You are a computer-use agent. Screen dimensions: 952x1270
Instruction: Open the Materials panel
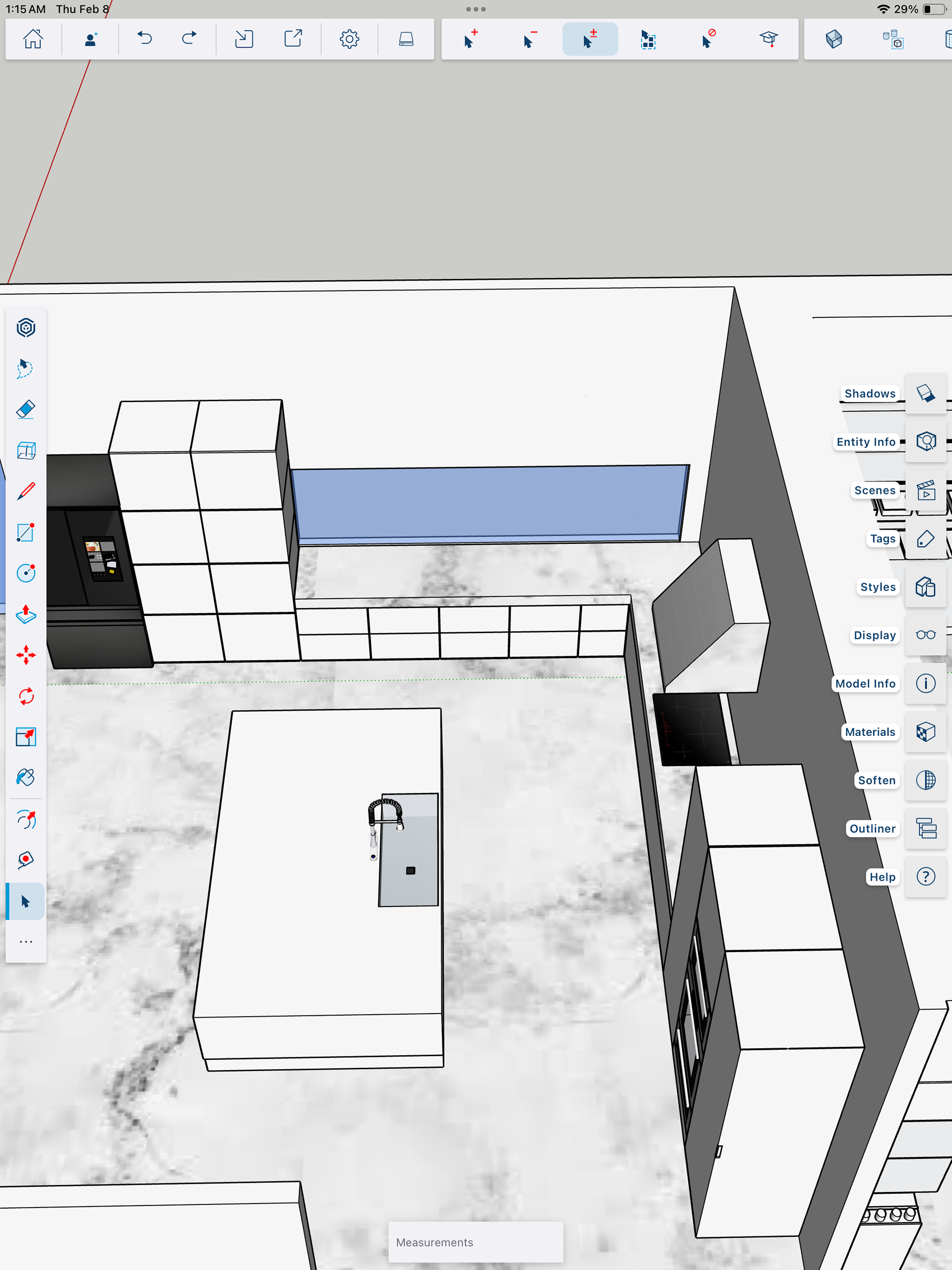point(926,732)
